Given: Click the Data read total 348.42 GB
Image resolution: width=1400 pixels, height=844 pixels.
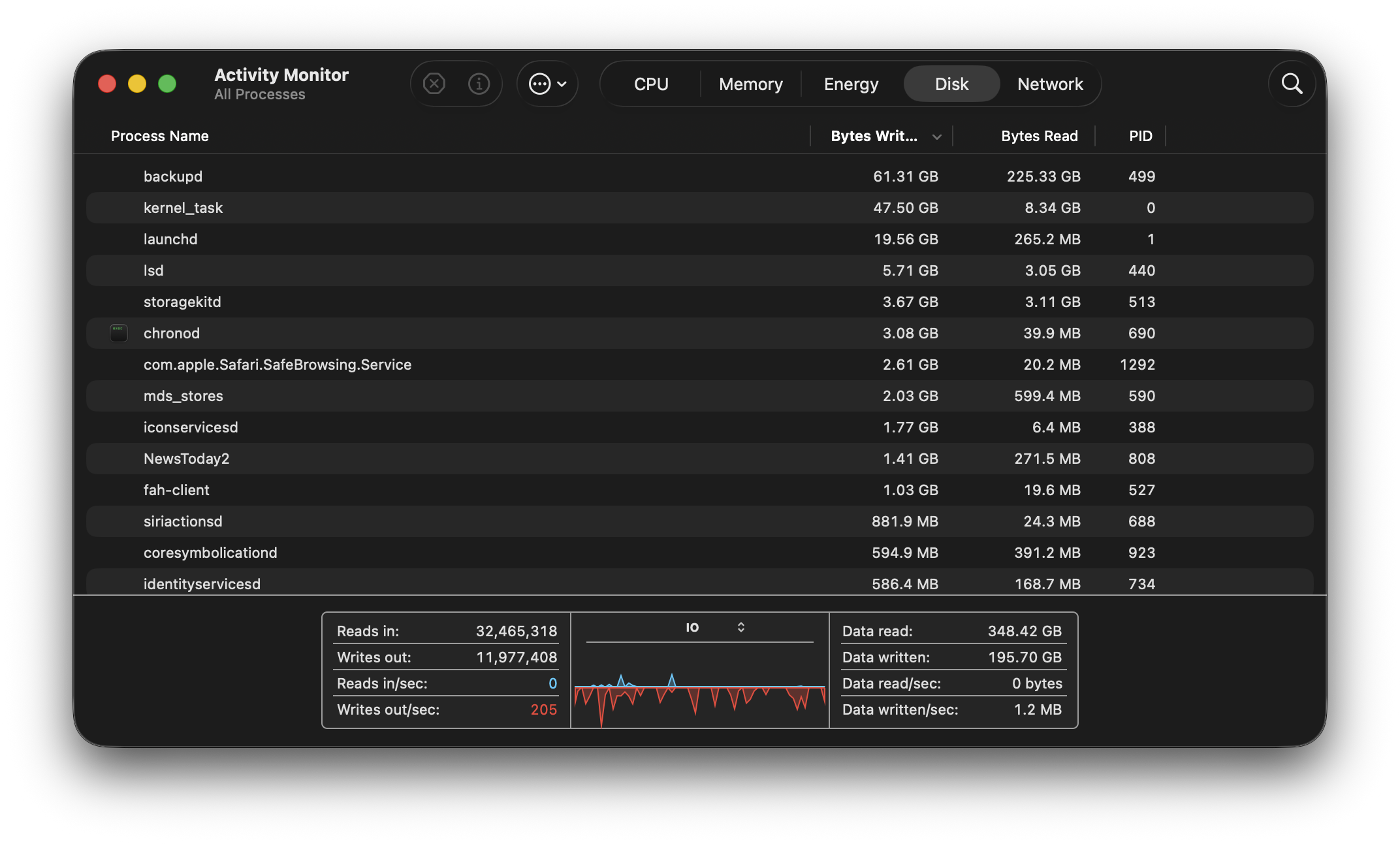Looking at the screenshot, I should (1025, 631).
